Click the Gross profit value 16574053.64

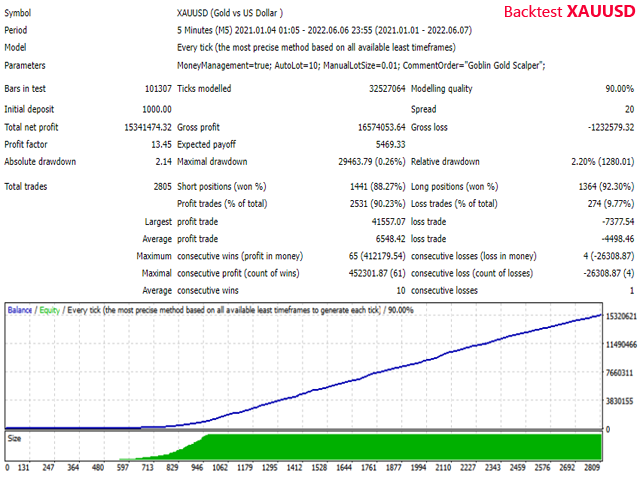(x=382, y=127)
